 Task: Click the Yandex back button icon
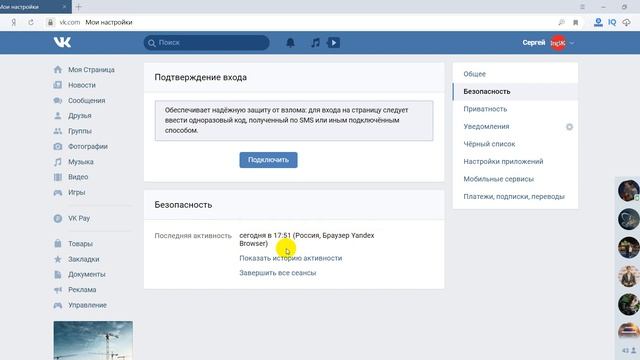13,22
